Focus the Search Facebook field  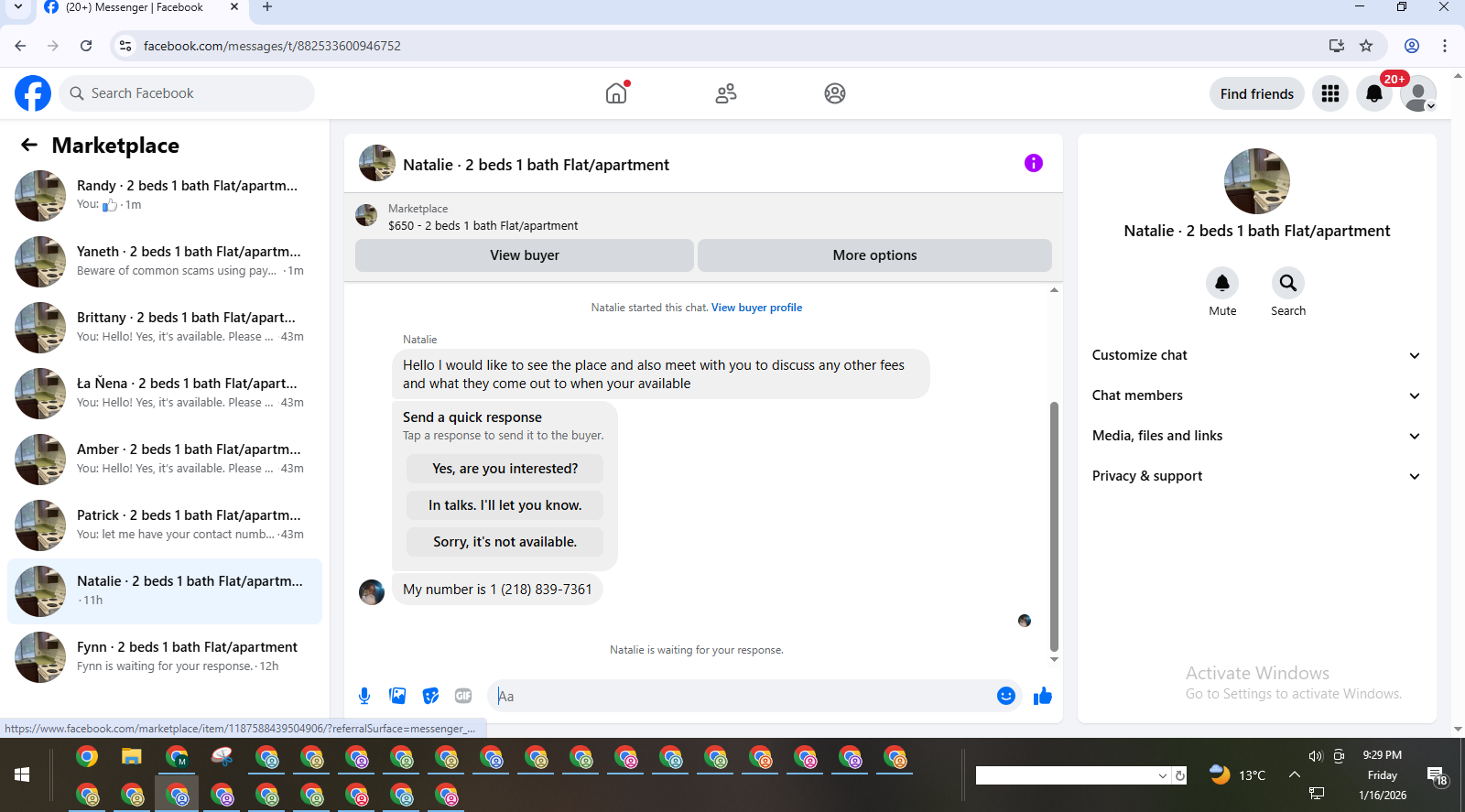click(187, 93)
